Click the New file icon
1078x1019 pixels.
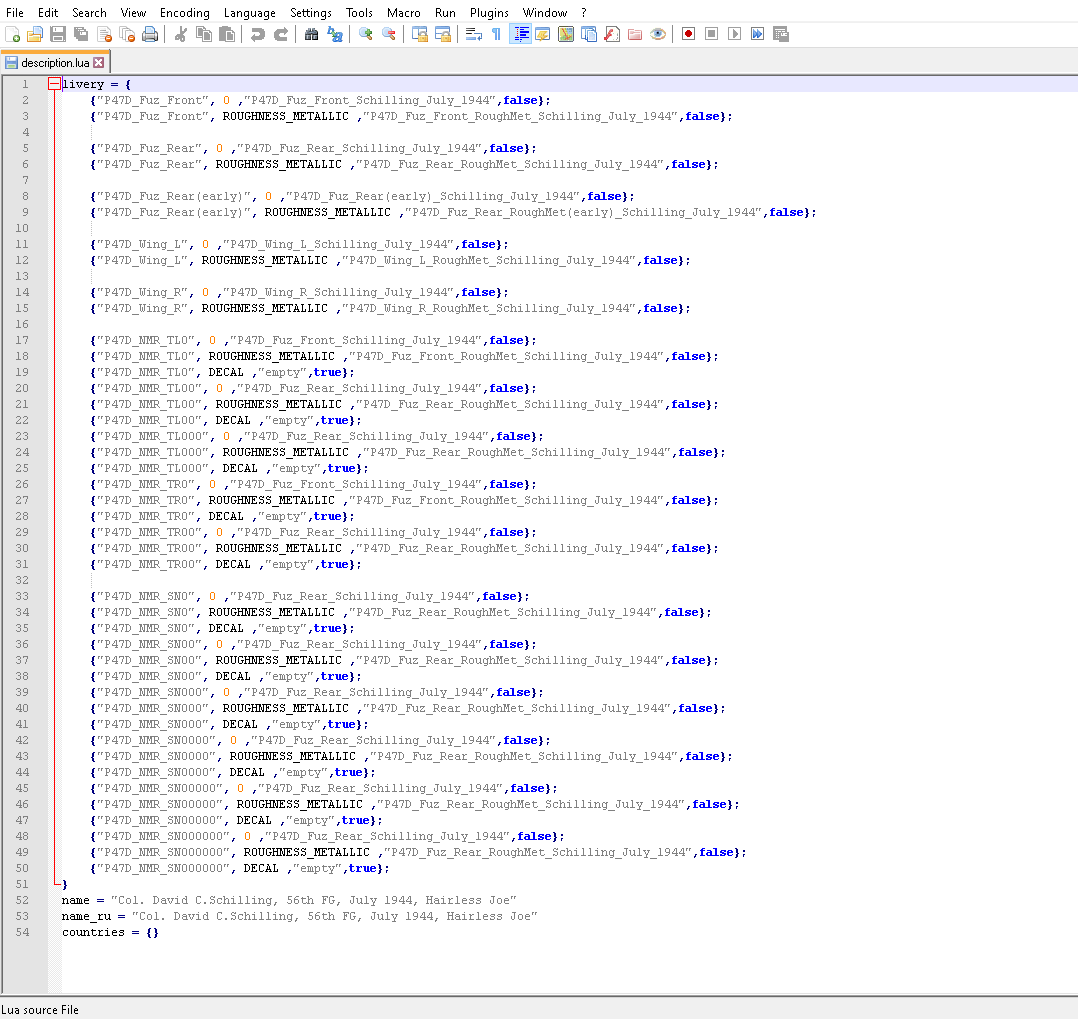pos(12,34)
